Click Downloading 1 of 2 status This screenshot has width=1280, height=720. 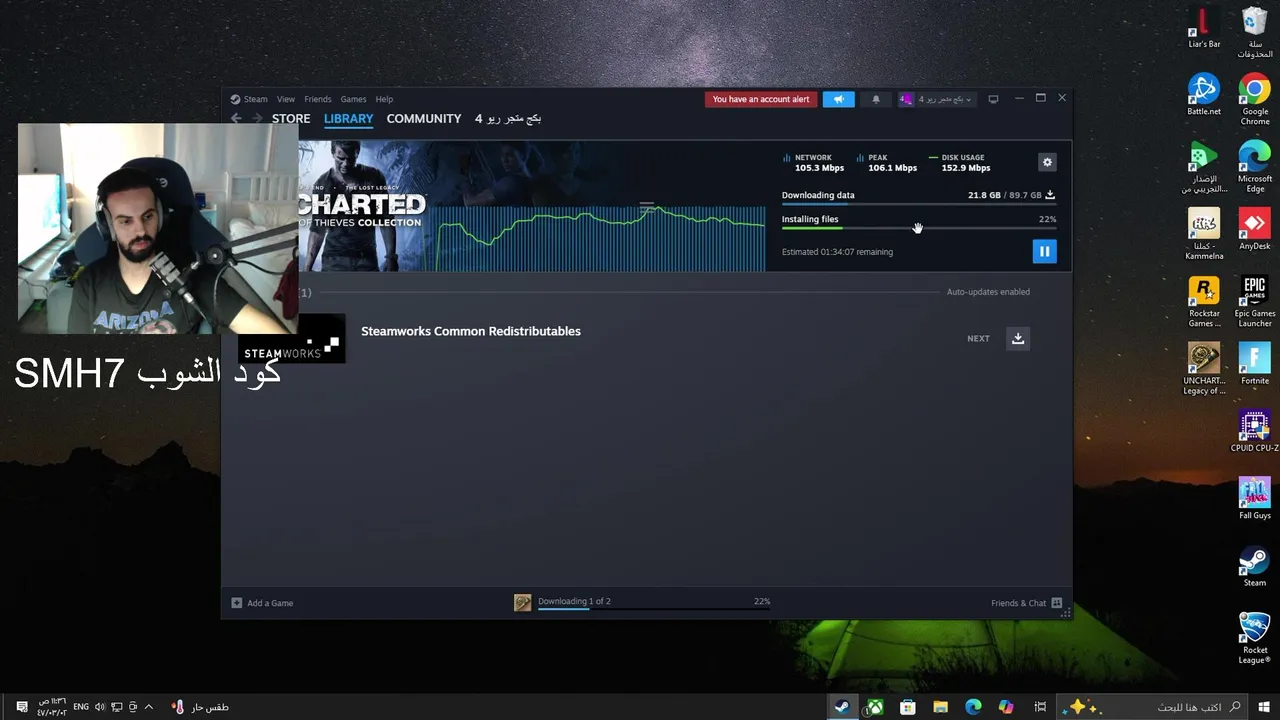(574, 601)
